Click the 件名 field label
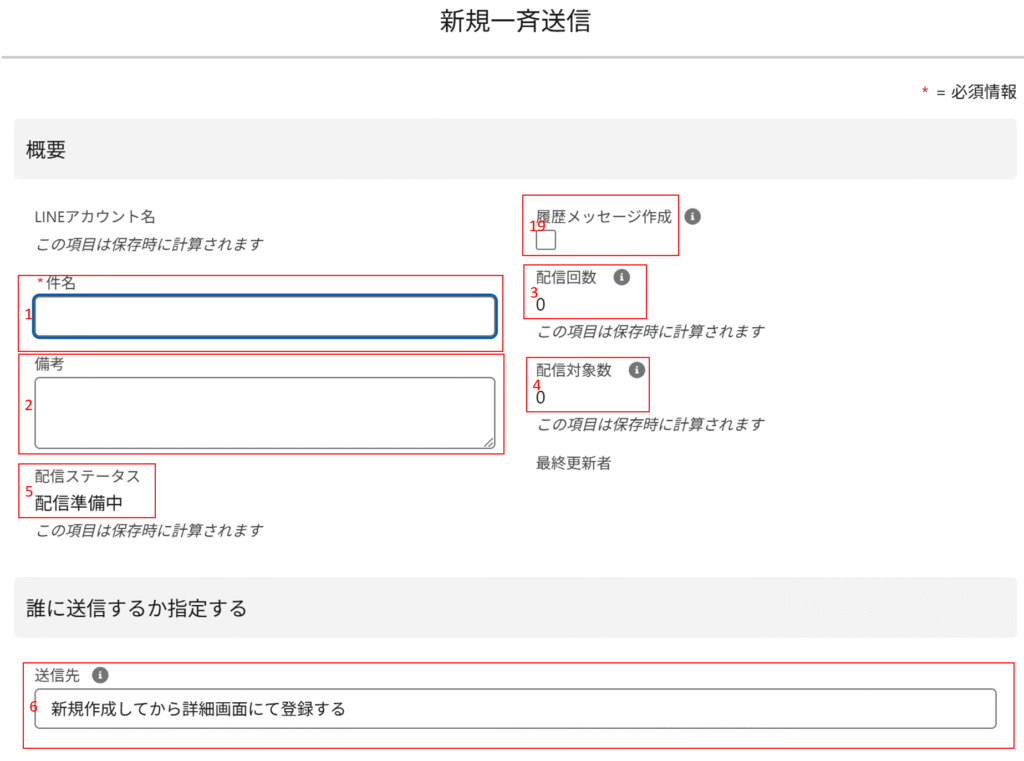This screenshot has height=761, width=1024. pos(61,283)
